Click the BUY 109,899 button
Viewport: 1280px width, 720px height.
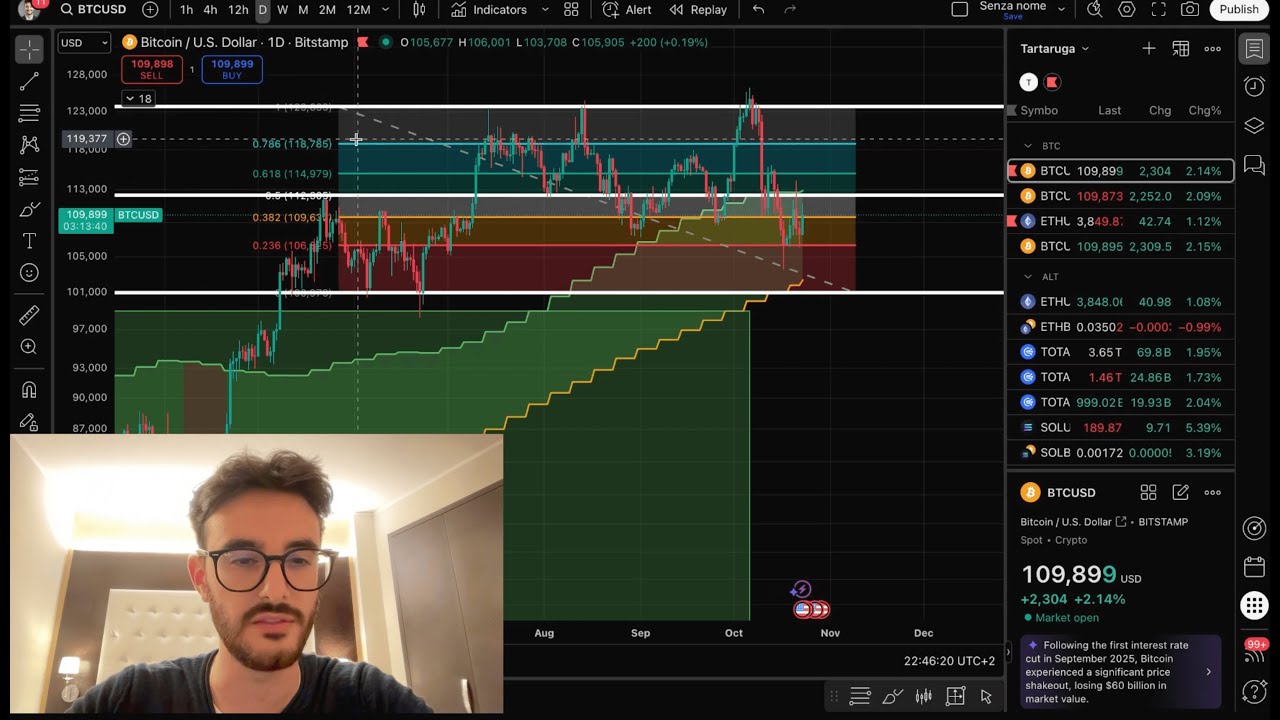pyautogui.click(x=232, y=69)
